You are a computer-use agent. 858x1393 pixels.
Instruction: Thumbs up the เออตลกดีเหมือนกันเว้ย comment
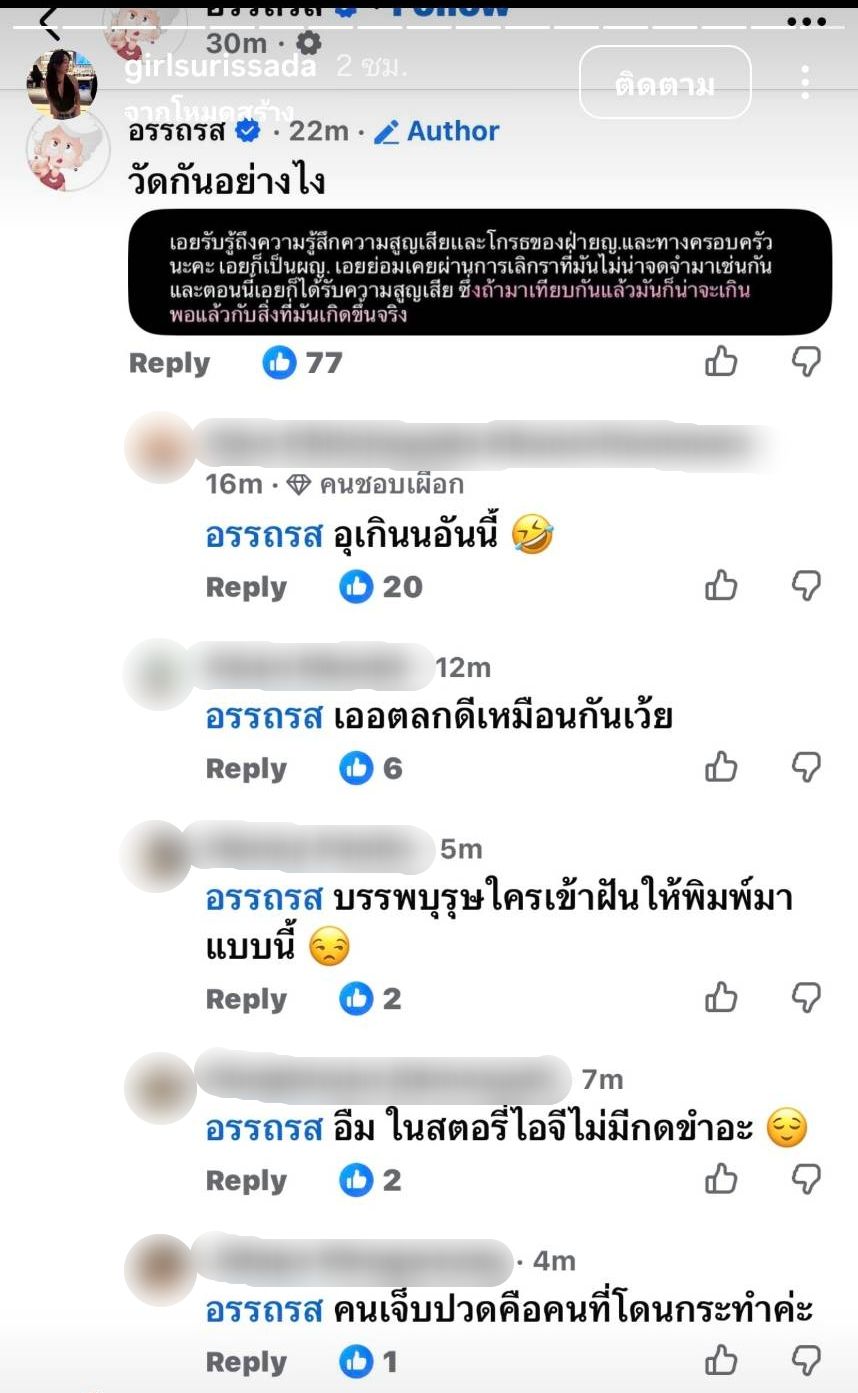721,768
